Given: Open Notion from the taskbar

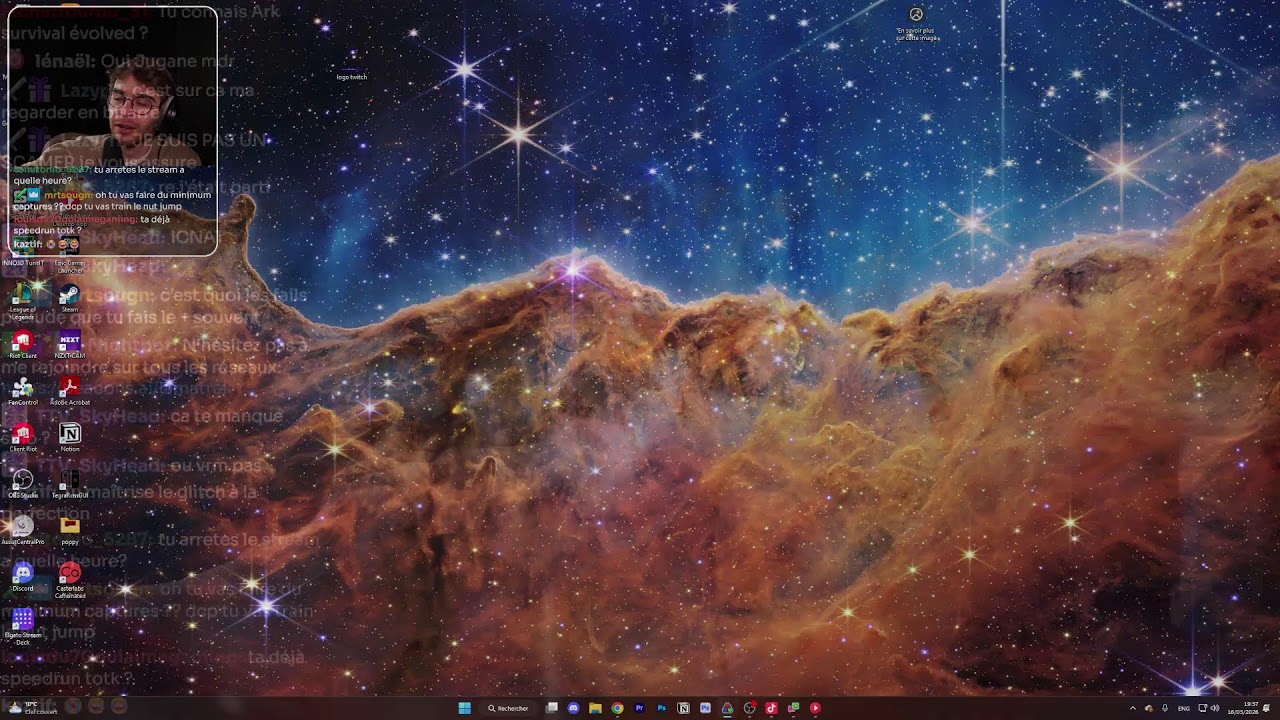Looking at the screenshot, I should click(x=683, y=708).
